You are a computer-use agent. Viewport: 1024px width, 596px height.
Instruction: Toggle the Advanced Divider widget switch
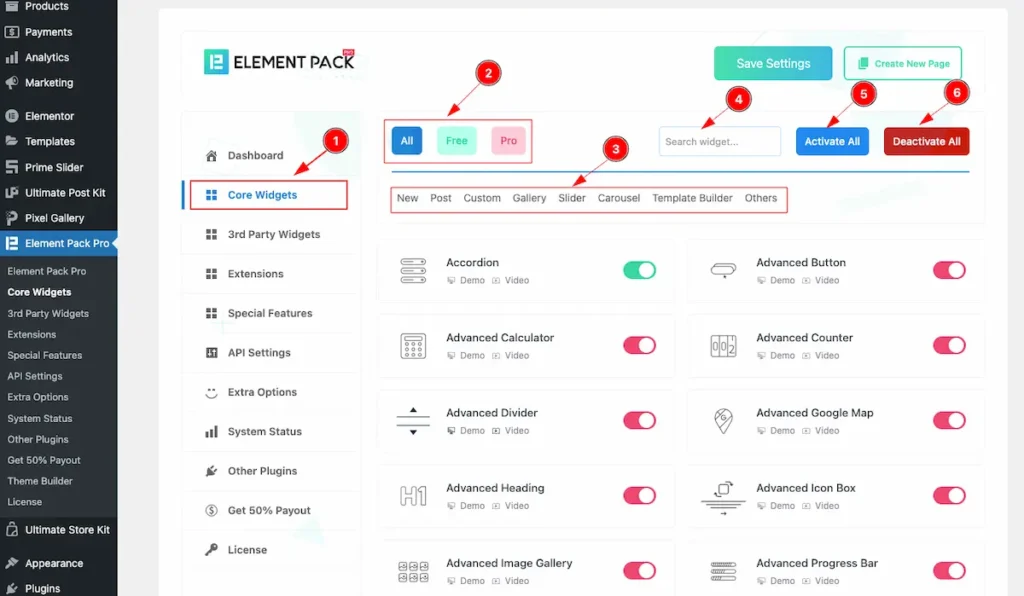click(639, 420)
